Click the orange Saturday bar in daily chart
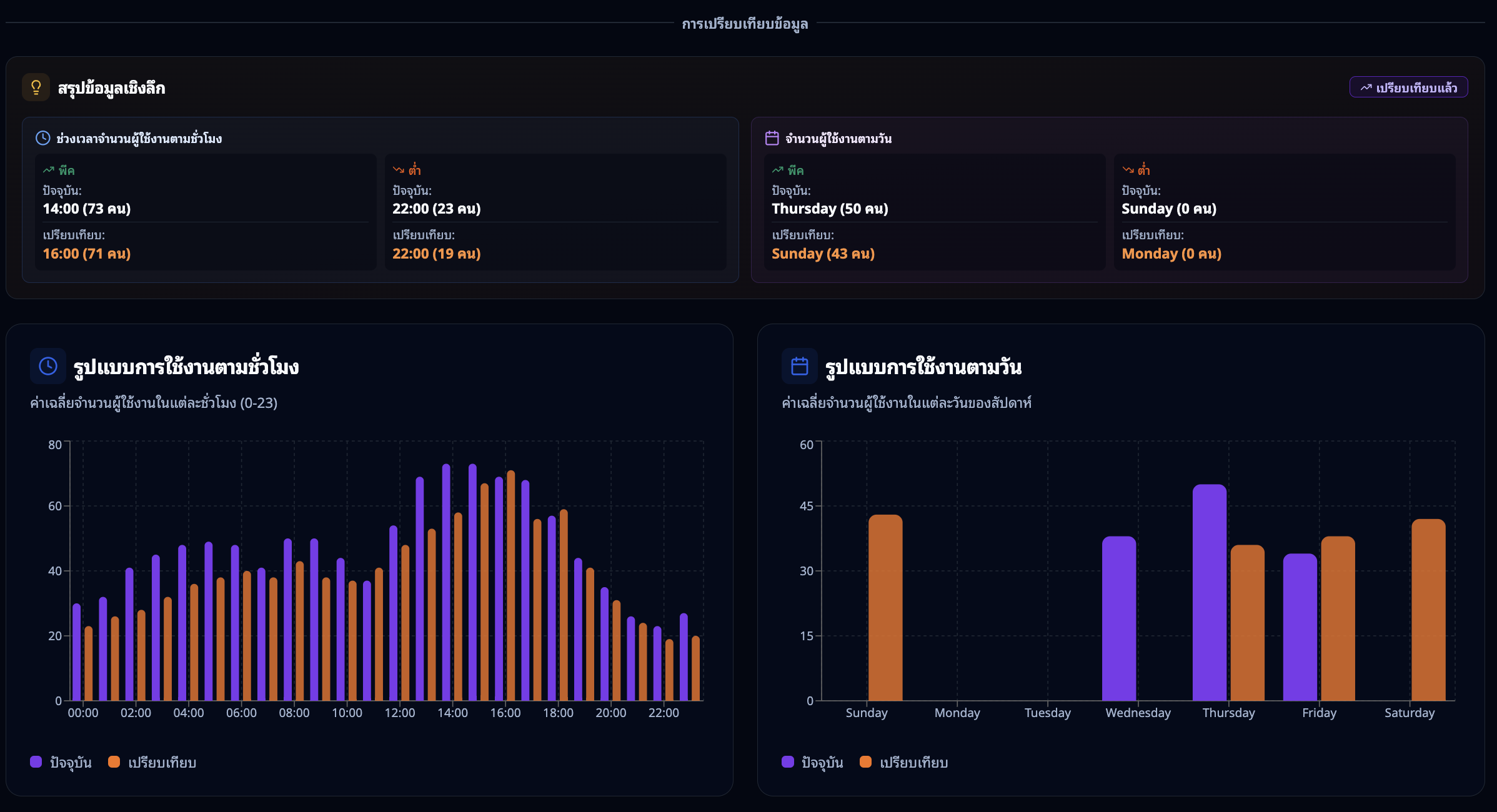 [x=1428, y=611]
